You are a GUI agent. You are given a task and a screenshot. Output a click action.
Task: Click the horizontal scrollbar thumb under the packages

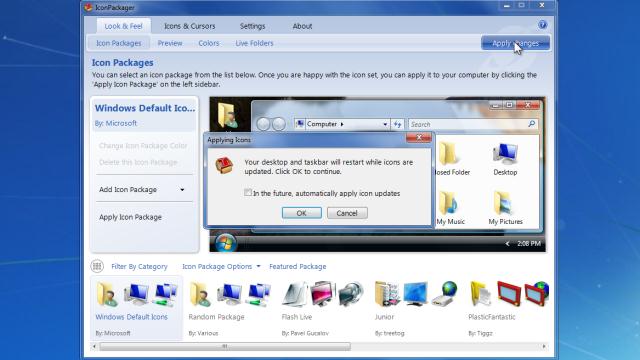pos(225,347)
